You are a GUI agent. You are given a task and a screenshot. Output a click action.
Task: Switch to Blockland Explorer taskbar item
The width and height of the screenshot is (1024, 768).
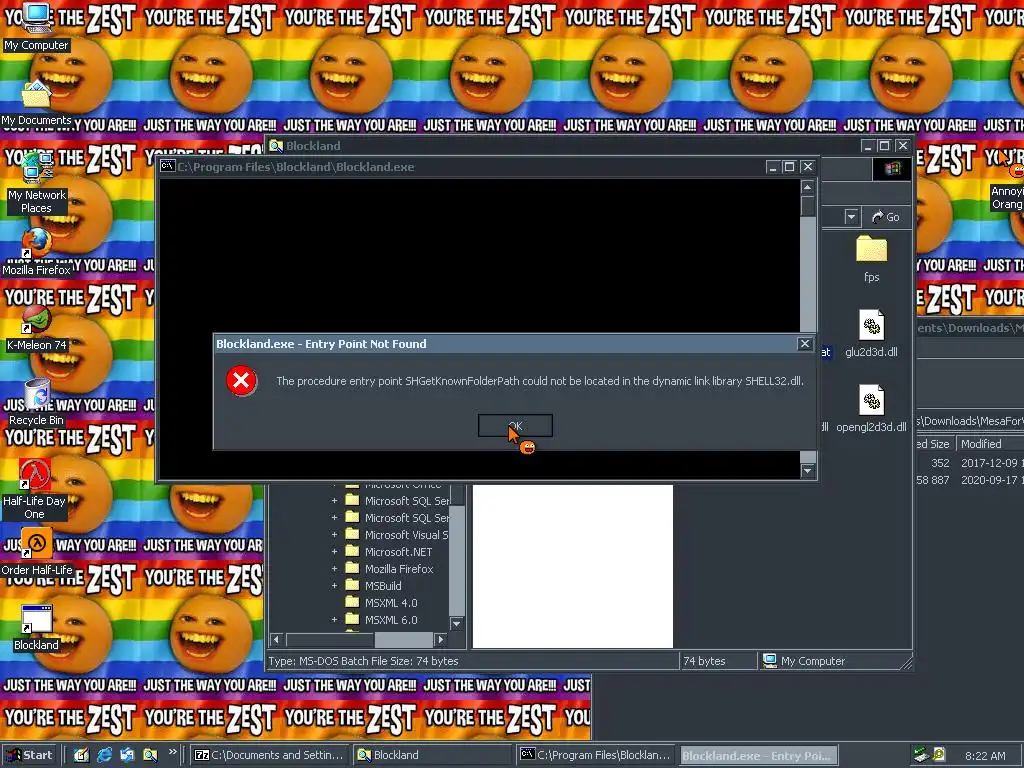[432, 755]
